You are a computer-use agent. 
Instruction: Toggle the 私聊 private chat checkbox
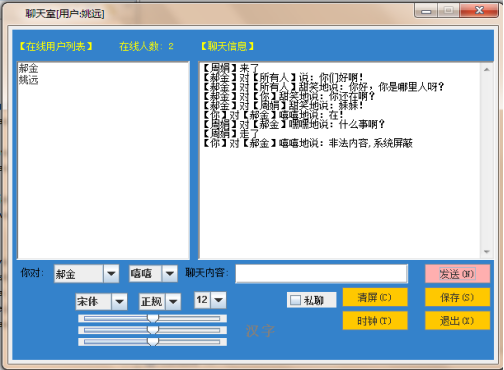click(295, 300)
